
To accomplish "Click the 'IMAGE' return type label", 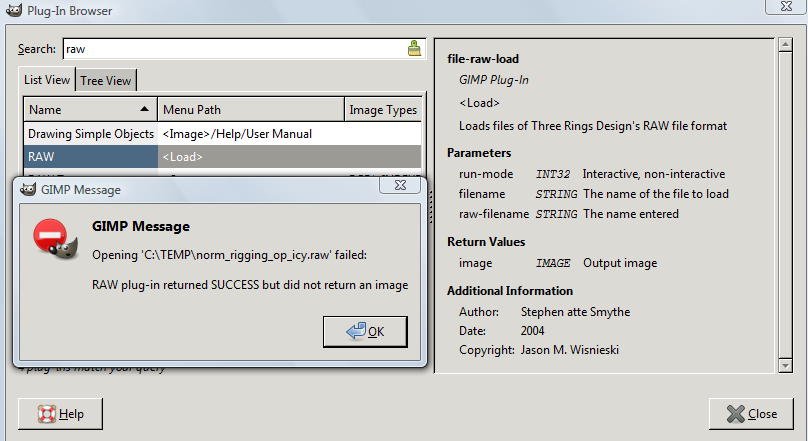I will point(552,263).
